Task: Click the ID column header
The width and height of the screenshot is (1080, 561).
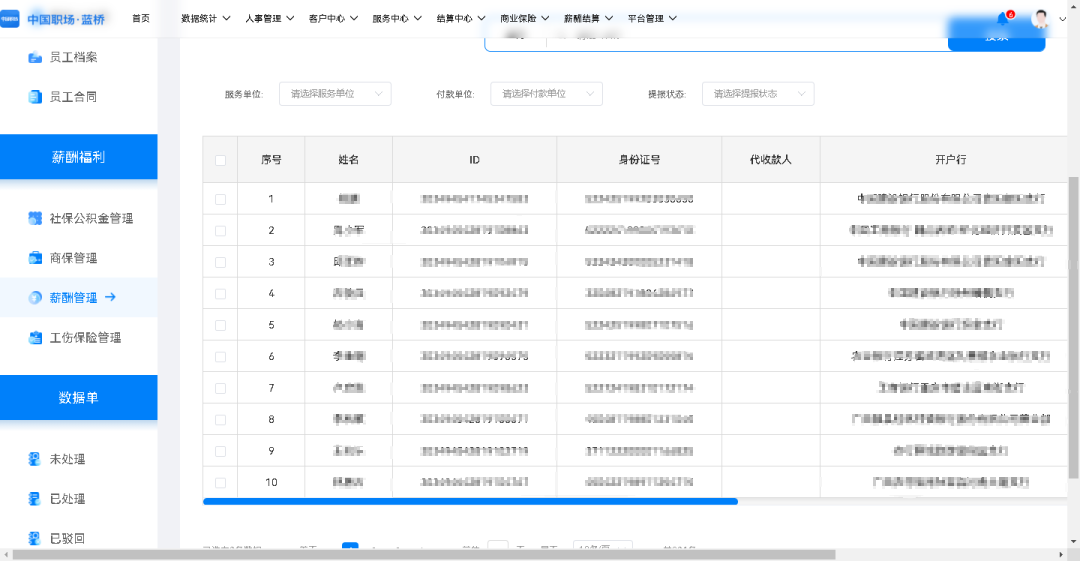Action: point(475,160)
